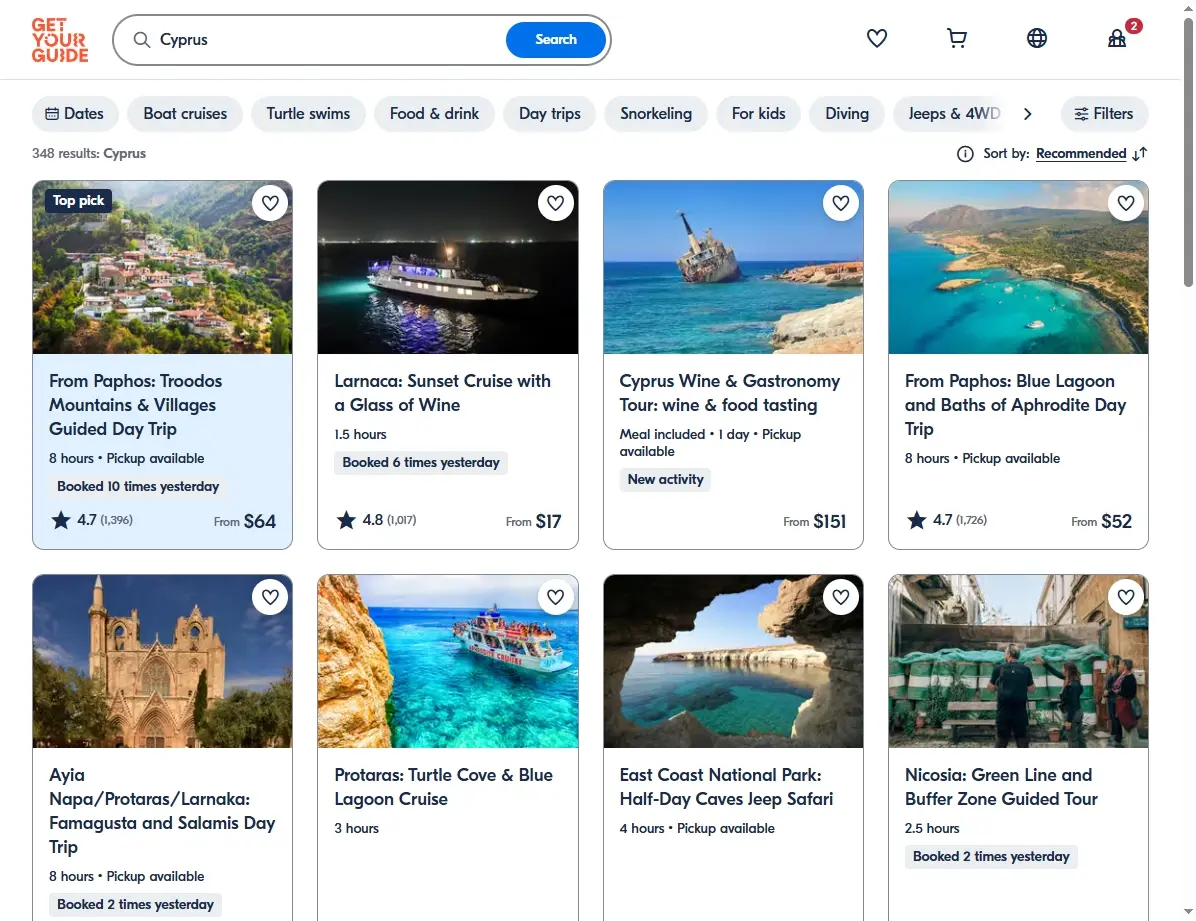Click the night cruise boat photo
This screenshot has height=921, width=1196.
click(448, 267)
